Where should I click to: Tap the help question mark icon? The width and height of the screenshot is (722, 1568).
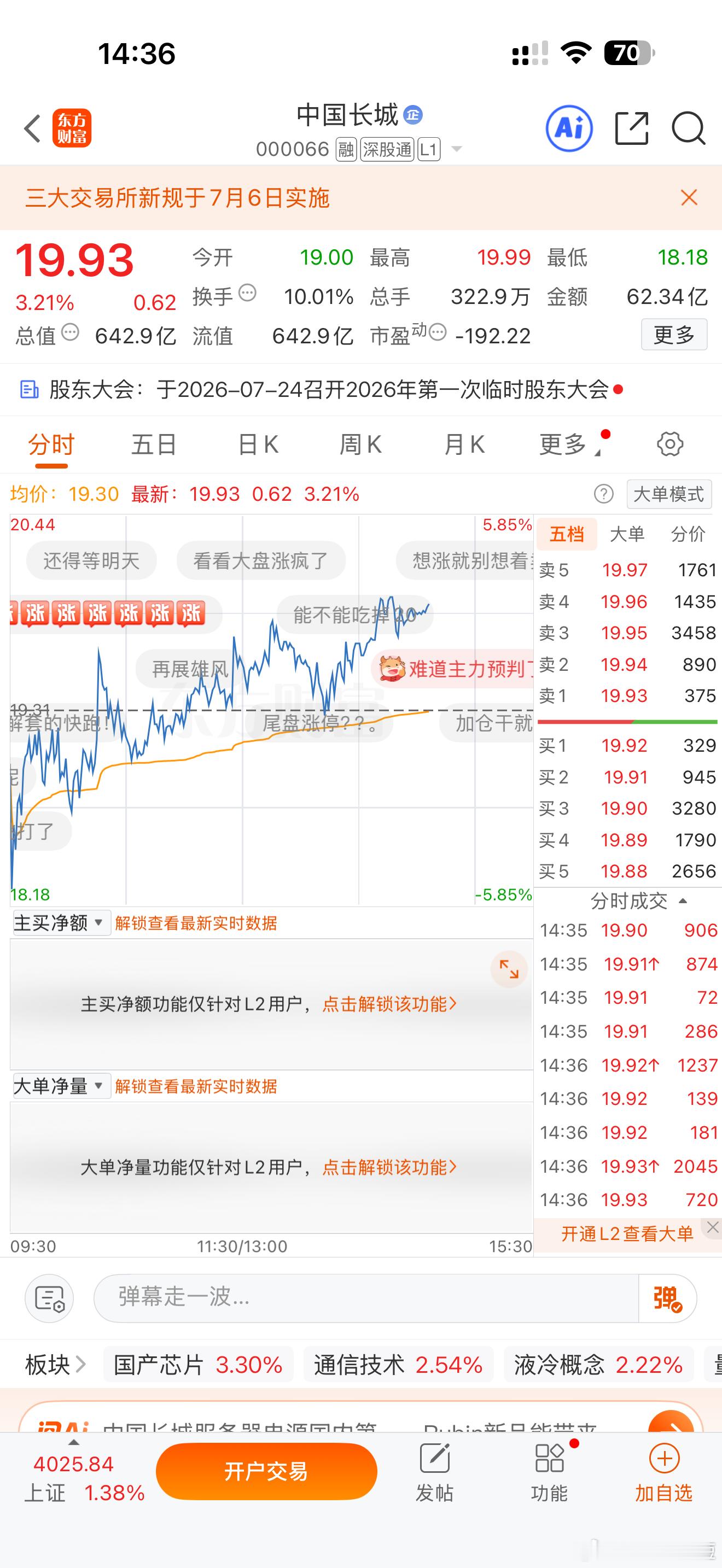pyautogui.click(x=603, y=494)
